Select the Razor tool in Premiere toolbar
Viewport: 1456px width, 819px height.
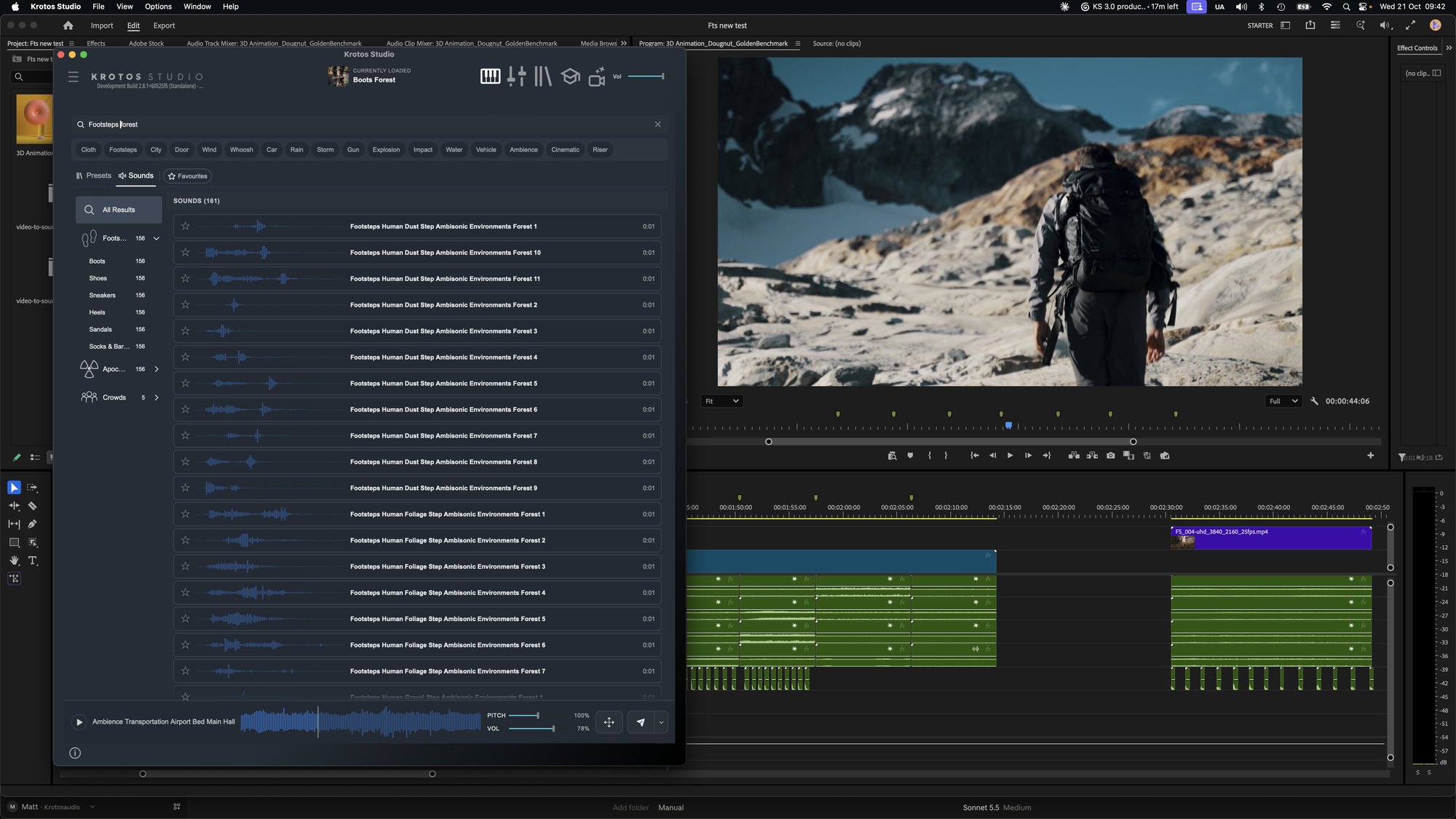click(x=32, y=506)
